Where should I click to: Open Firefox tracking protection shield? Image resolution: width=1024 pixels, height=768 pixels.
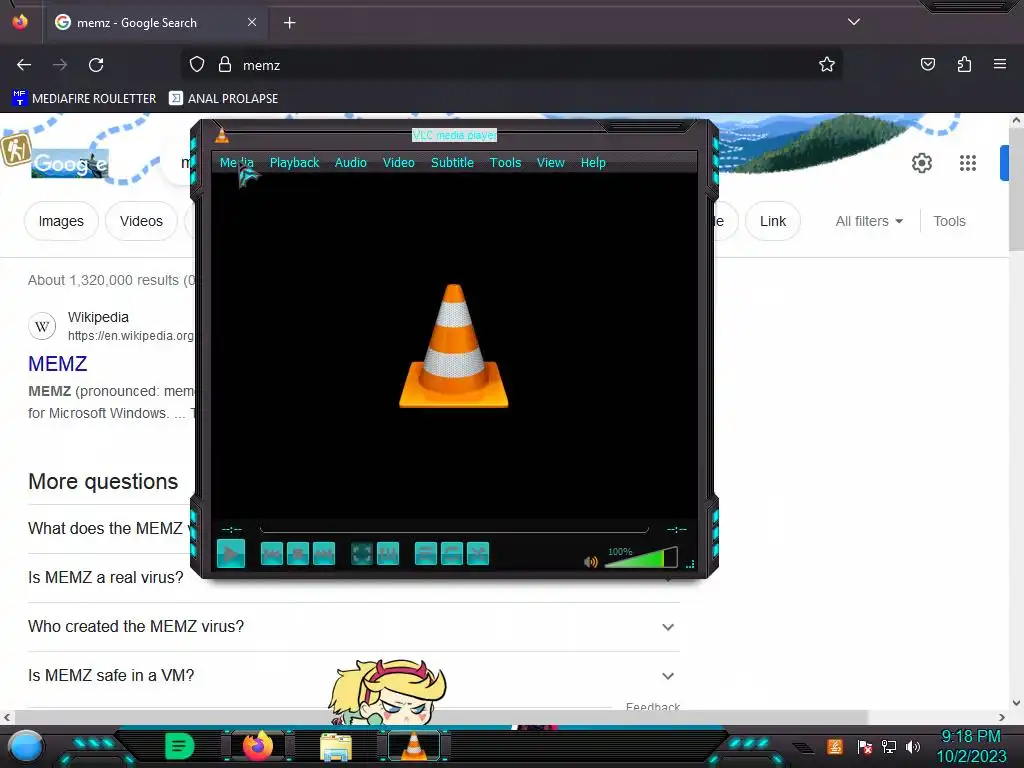(x=197, y=65)
